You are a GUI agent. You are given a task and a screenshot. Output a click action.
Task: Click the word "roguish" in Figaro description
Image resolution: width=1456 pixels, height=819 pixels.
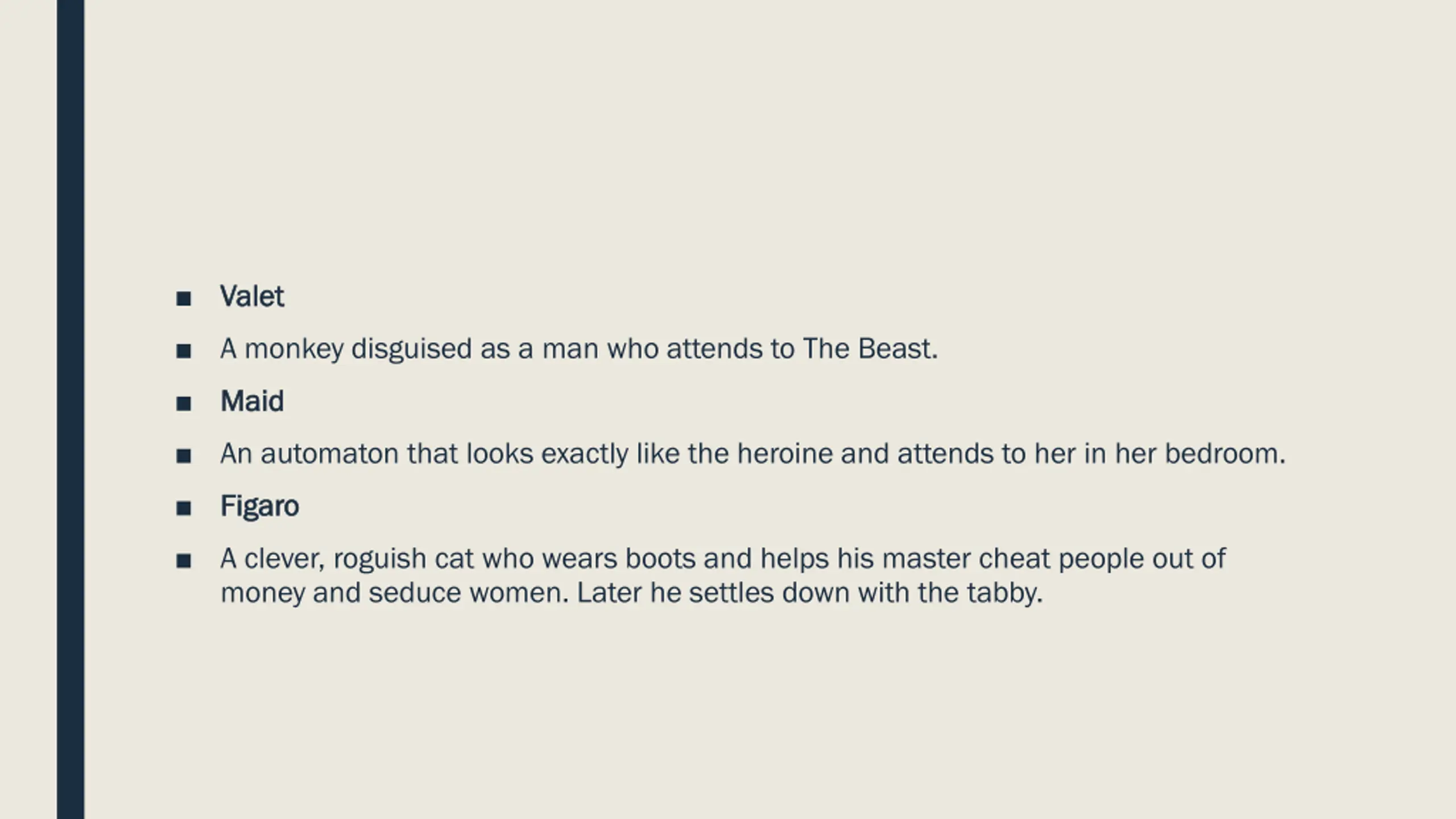tap(380, 560)
